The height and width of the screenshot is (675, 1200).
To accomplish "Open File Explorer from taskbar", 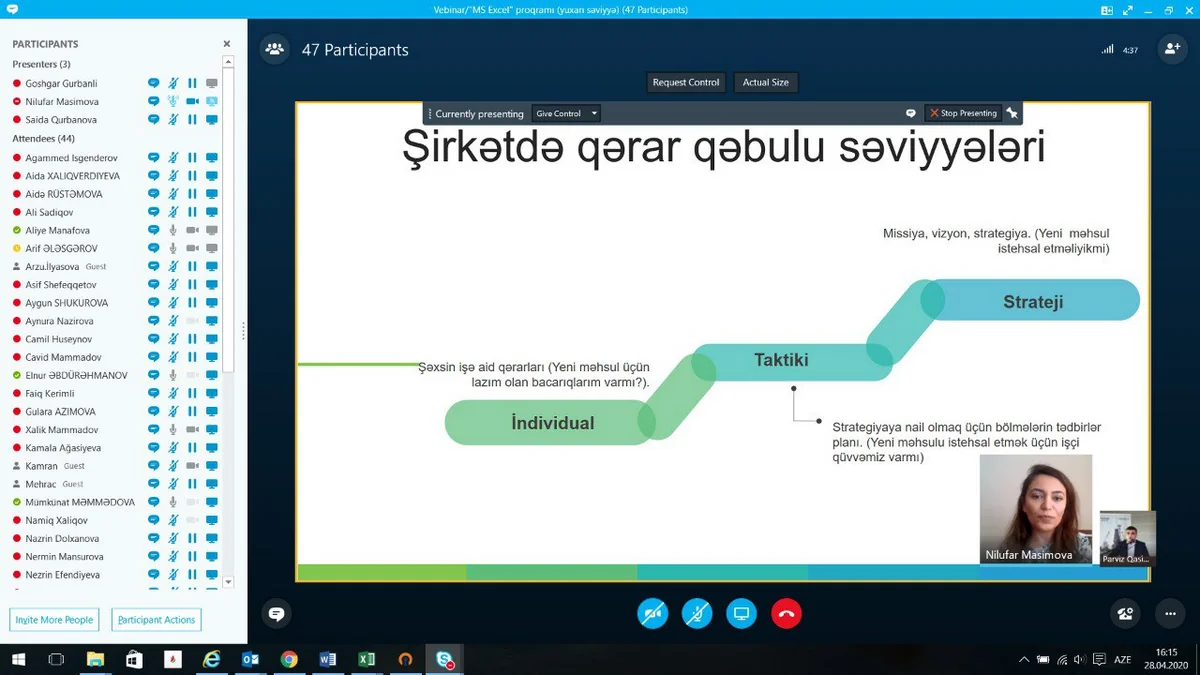I will pos(95,660).
